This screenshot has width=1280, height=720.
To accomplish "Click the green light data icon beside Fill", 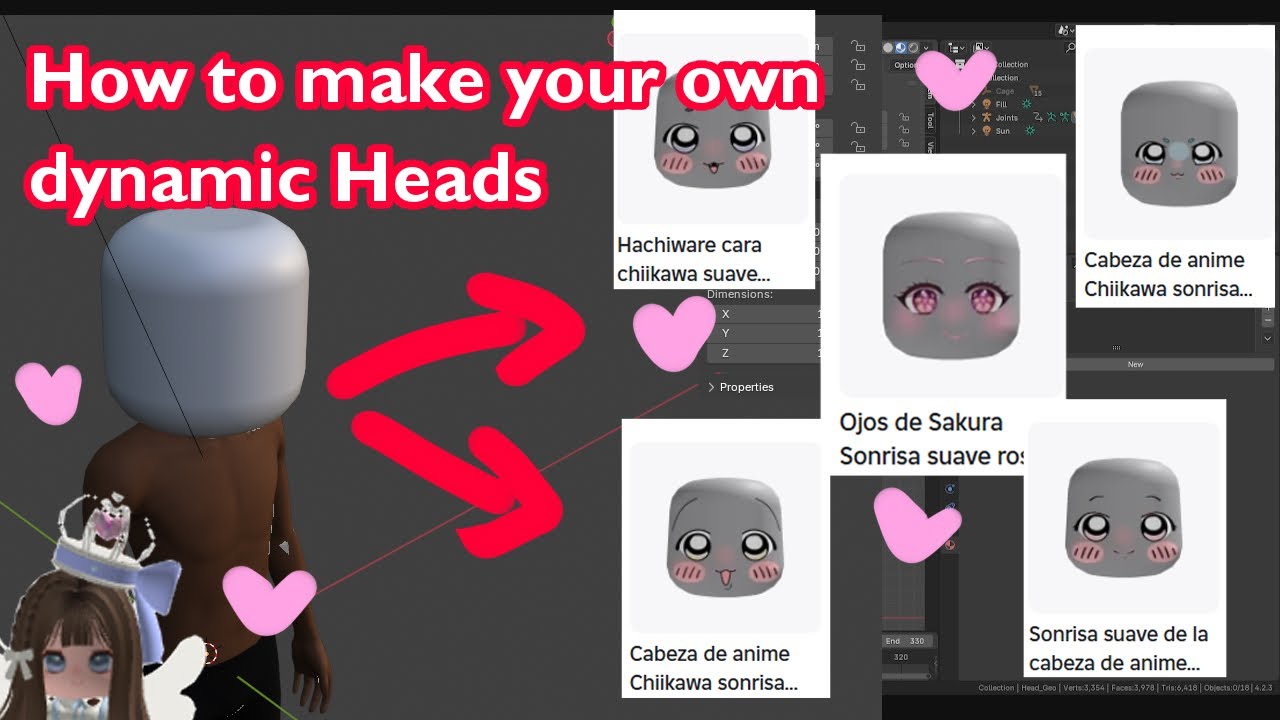I will tap(1027, 104).
